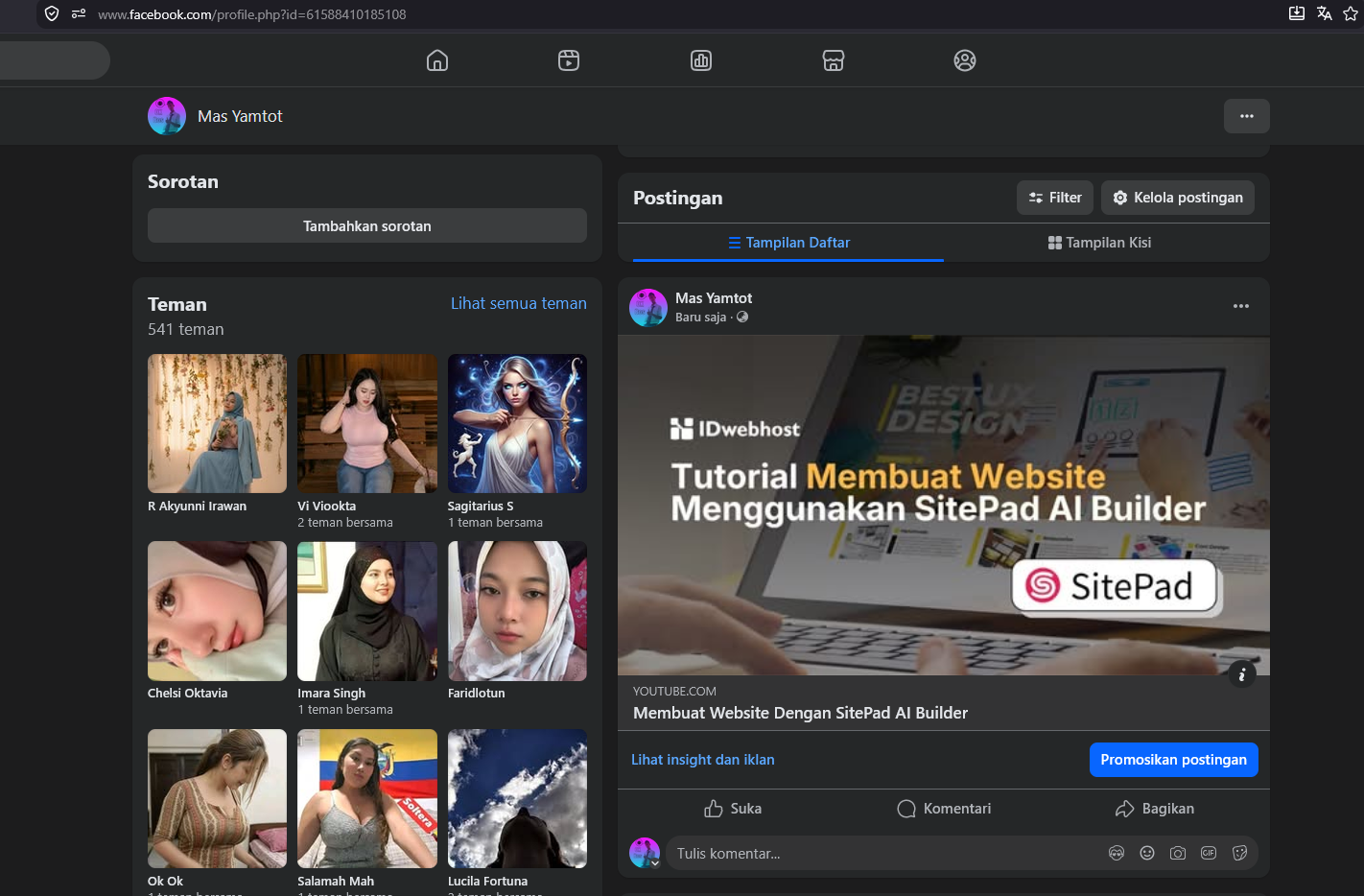Open the Reels video icon
The width and height of the screenshot is (1364, 896).
(x=569, y=60)
